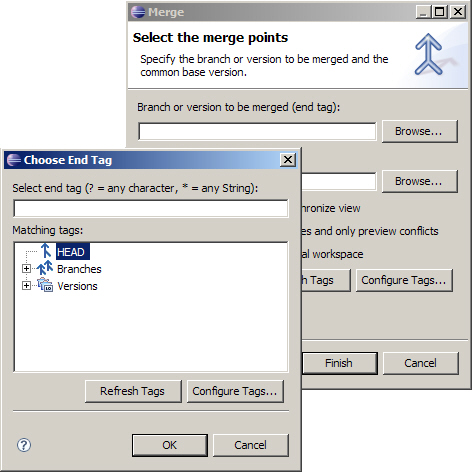
Task: Confirm selection with OK button
Action: coord(170,445)
